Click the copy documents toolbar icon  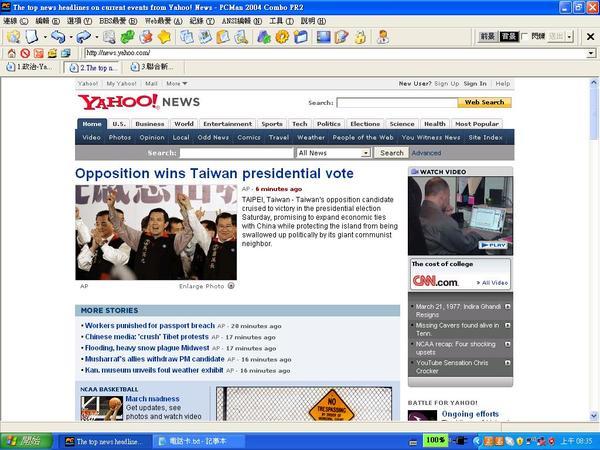tap(187, 37)
